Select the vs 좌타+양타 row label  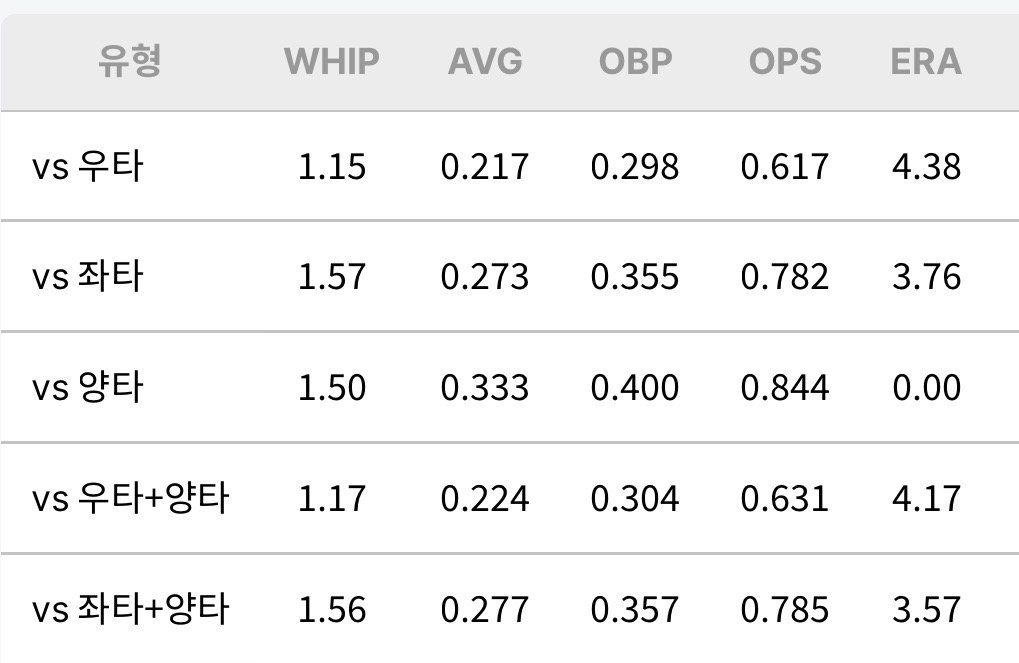(x=130, y=610)
